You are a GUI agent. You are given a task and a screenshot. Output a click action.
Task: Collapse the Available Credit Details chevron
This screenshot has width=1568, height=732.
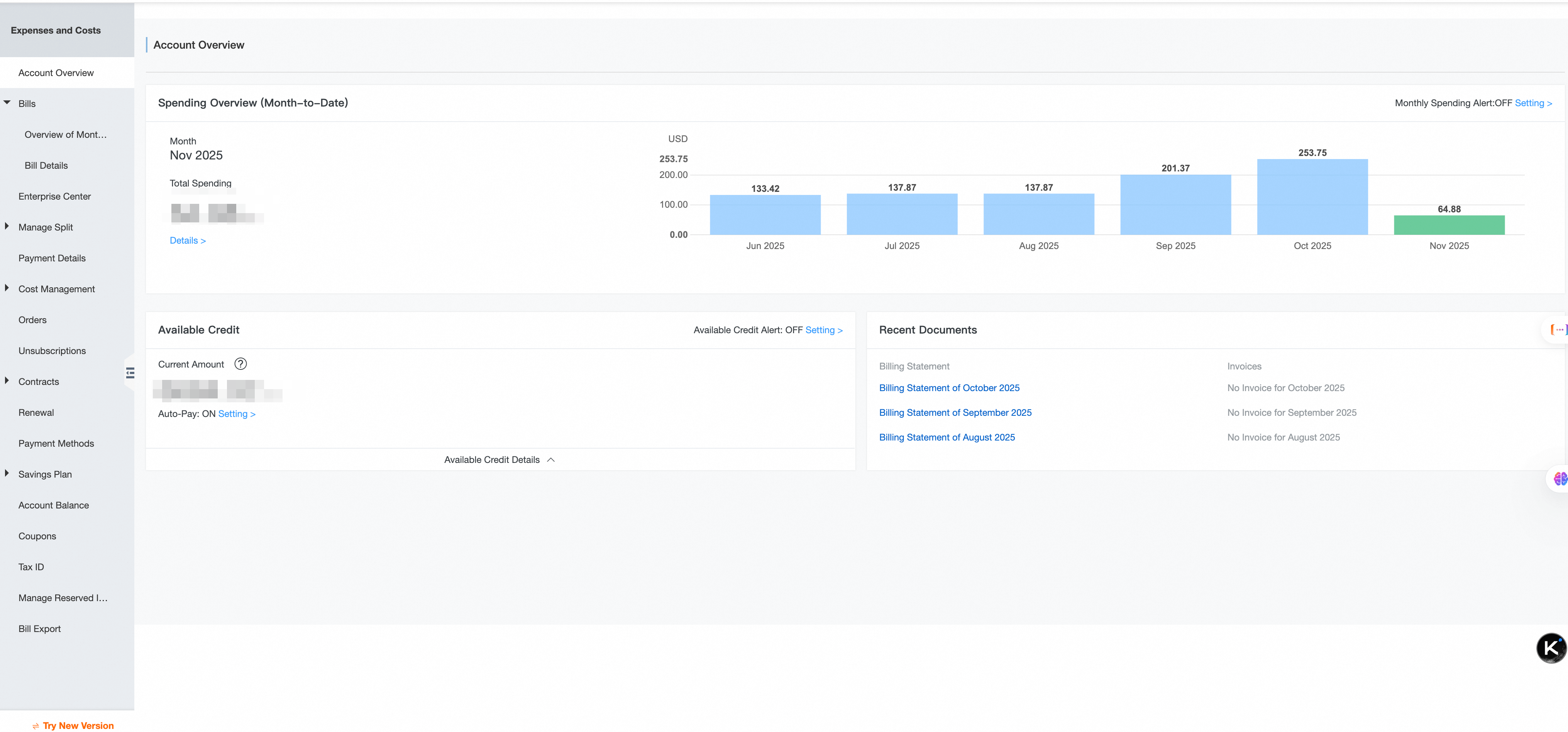(551, 460)
